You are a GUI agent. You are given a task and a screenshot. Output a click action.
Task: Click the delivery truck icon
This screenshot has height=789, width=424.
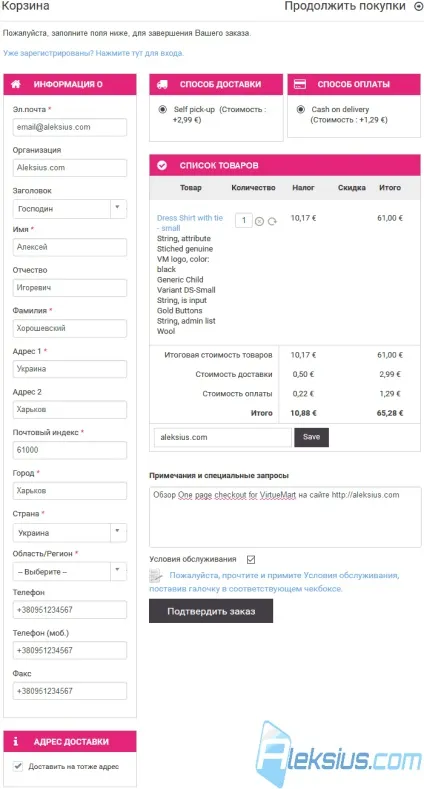(162, 85)
